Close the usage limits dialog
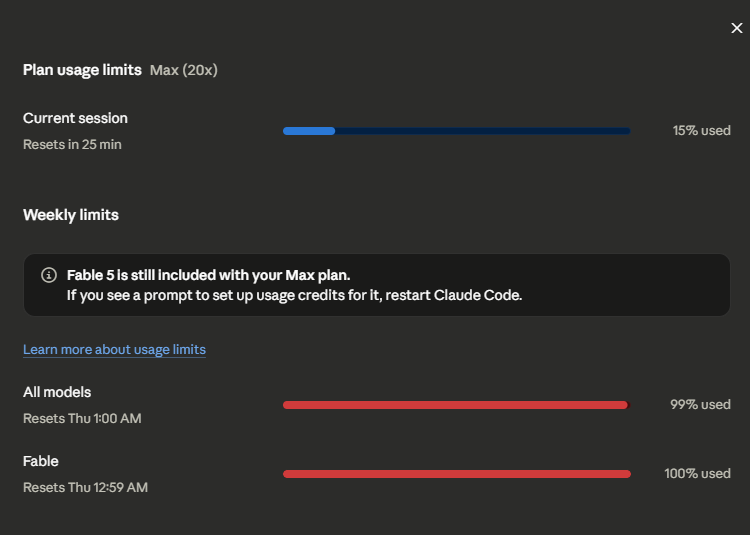 pyautogui.click(x=737, y=28)
